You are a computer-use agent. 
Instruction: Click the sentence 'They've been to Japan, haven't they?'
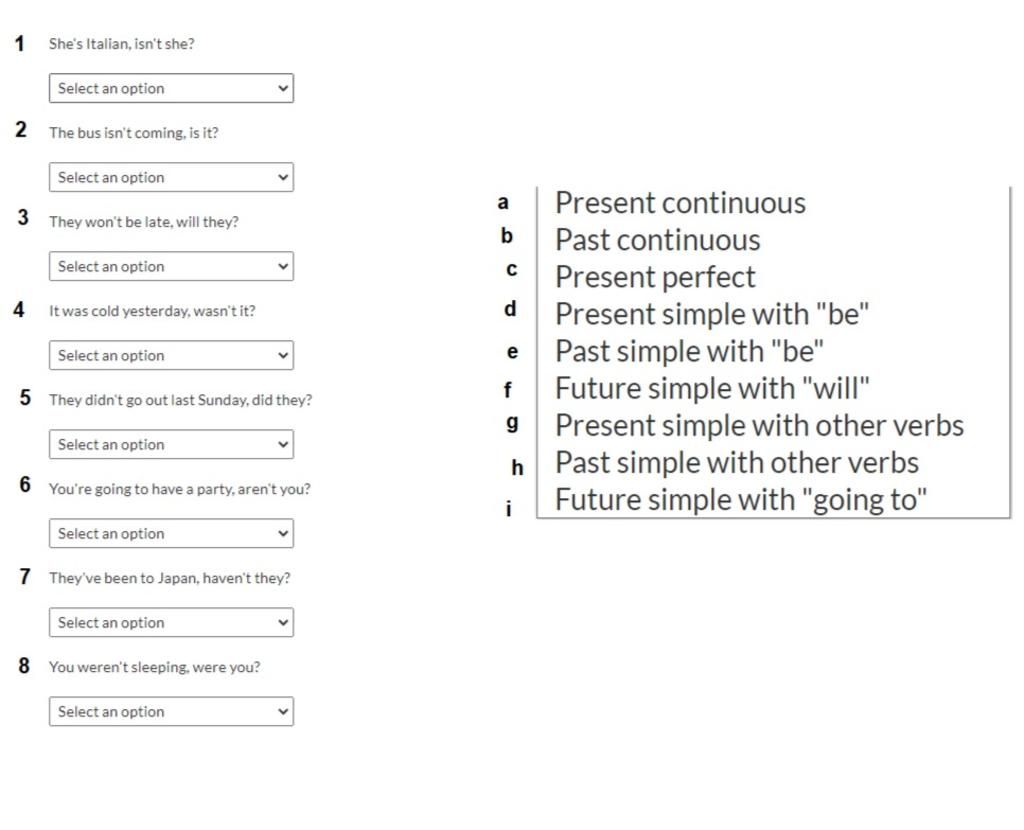170,578
